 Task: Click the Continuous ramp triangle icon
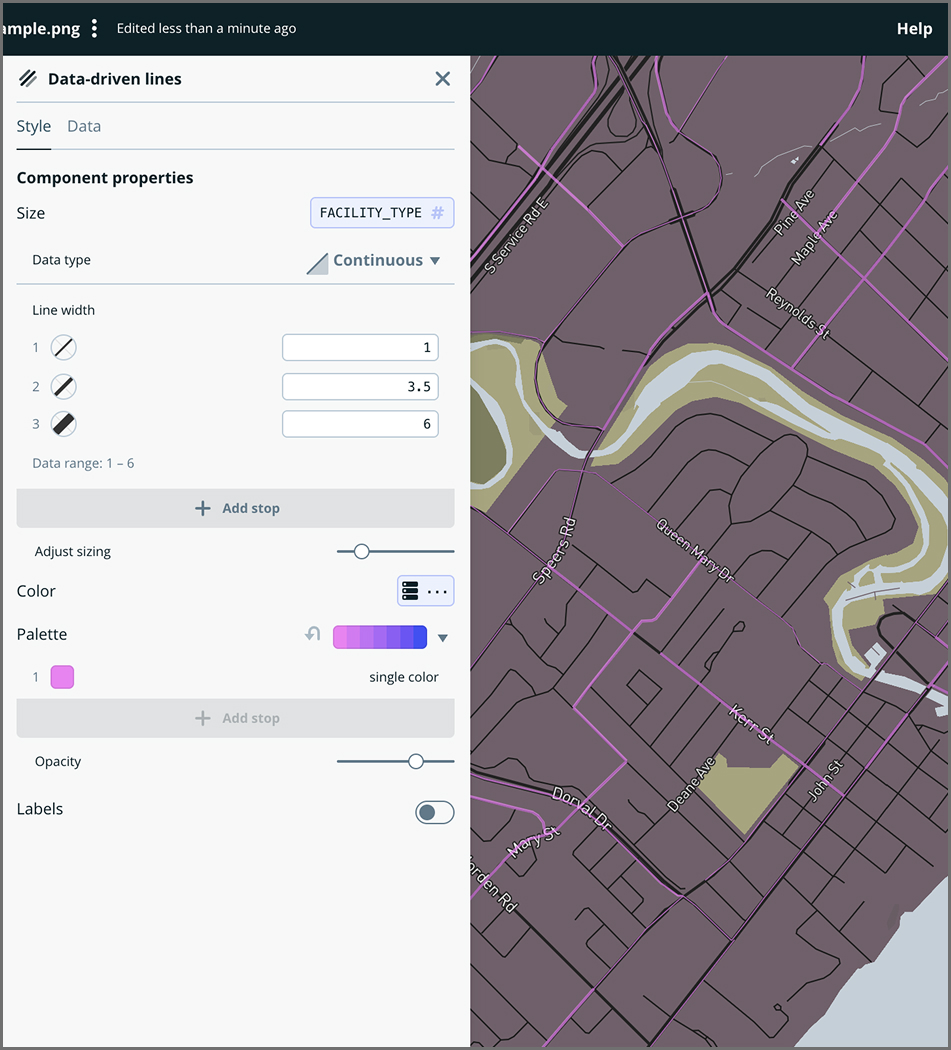coord(317,260)
